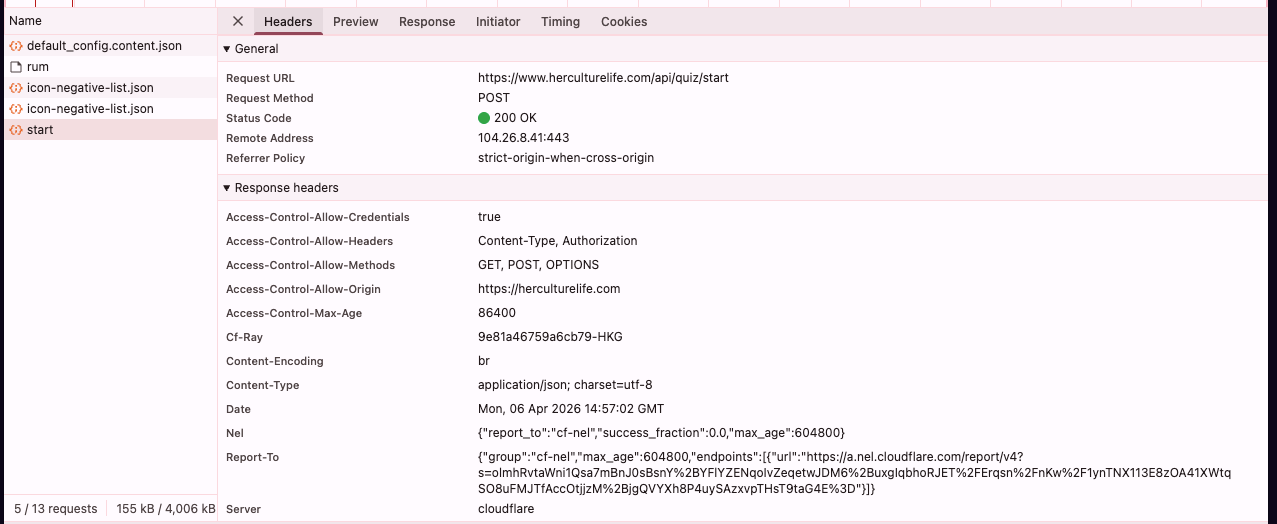This screenshot has height=524, width=1277.
Task: Switch to the Preview tab
Action: pos(355,22)
